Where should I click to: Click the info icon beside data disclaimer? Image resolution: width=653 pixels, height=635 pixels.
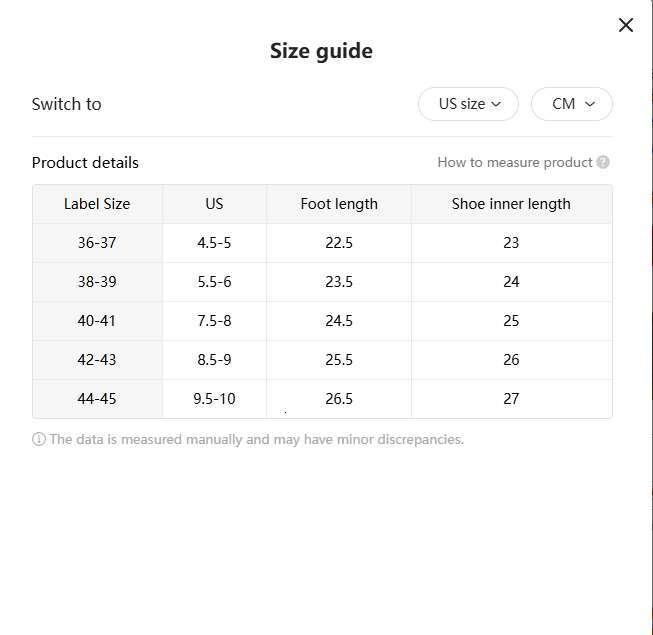click(x=39, y=439)
